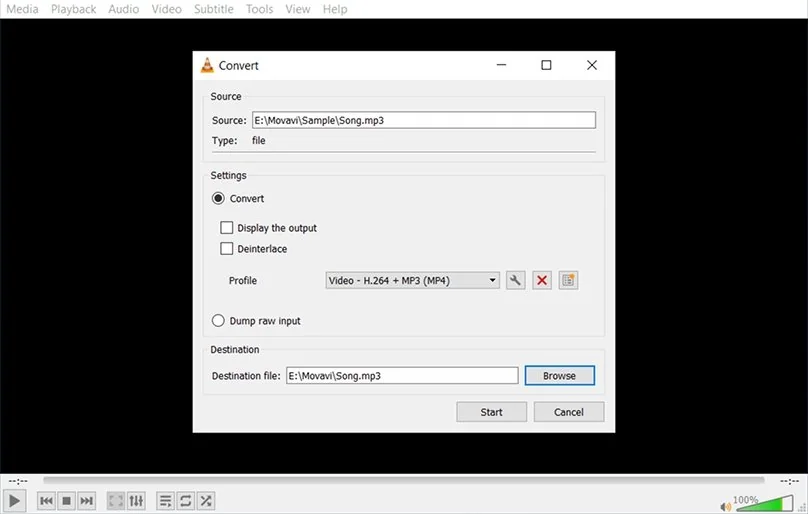
Task: Open the Video menu
Action: click(x=166, y=9)
